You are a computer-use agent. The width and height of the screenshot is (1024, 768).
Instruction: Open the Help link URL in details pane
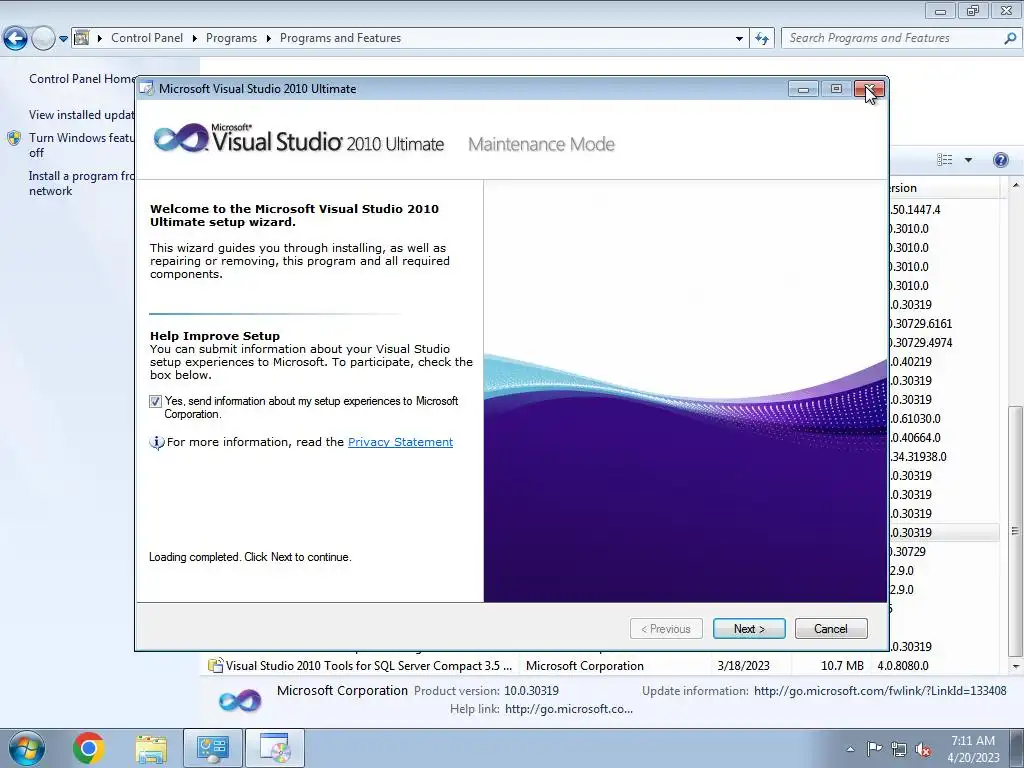(x=568, y=709)
